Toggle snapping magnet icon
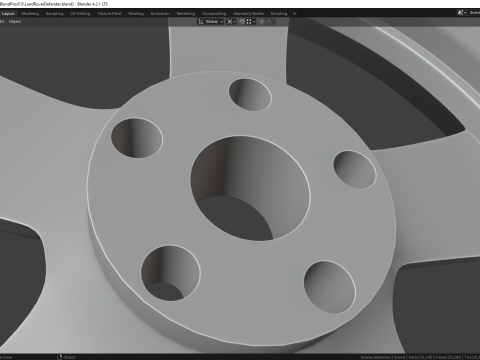480x360 pixels. pos(242,22)
